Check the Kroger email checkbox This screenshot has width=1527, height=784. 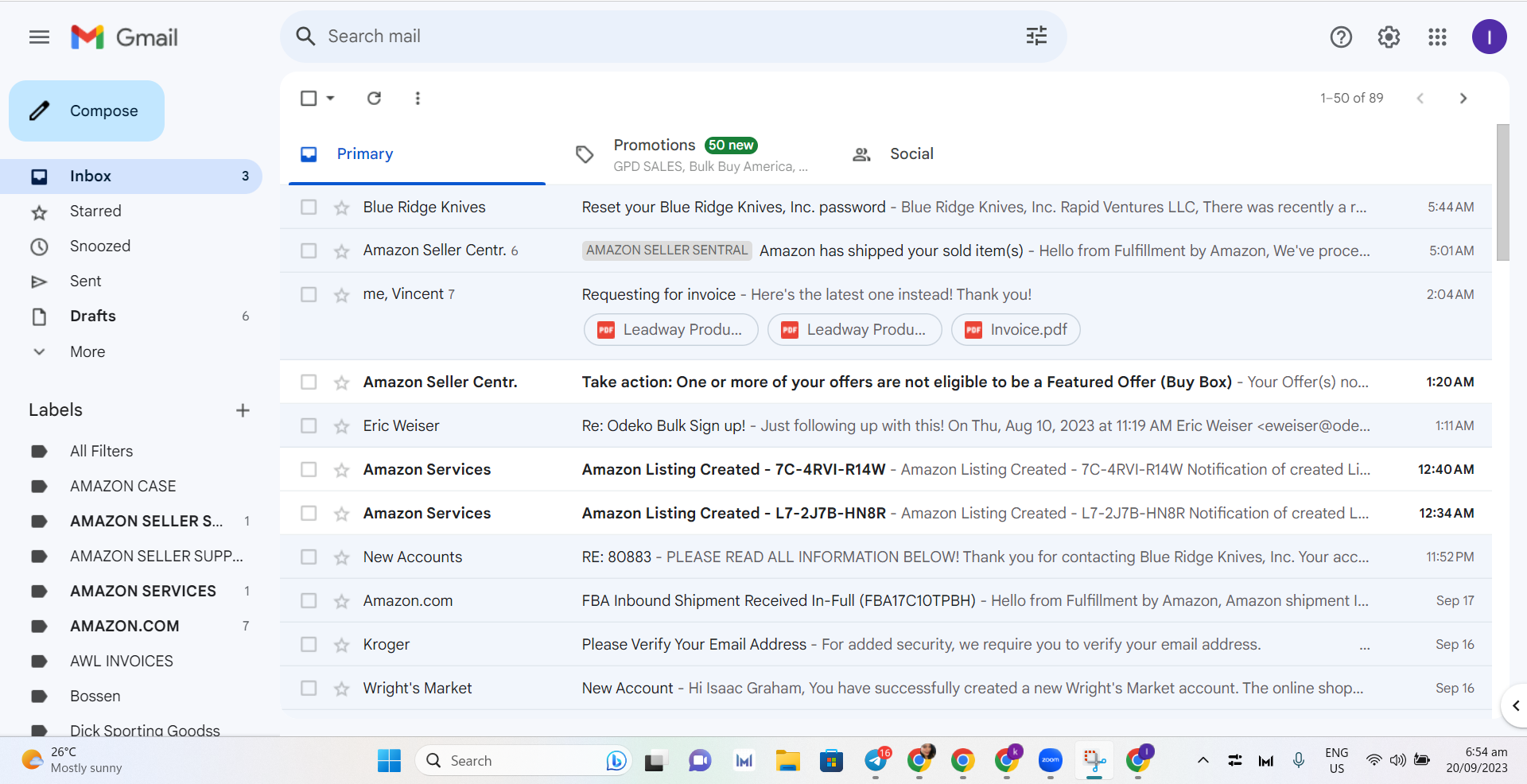tap(309, 644)
